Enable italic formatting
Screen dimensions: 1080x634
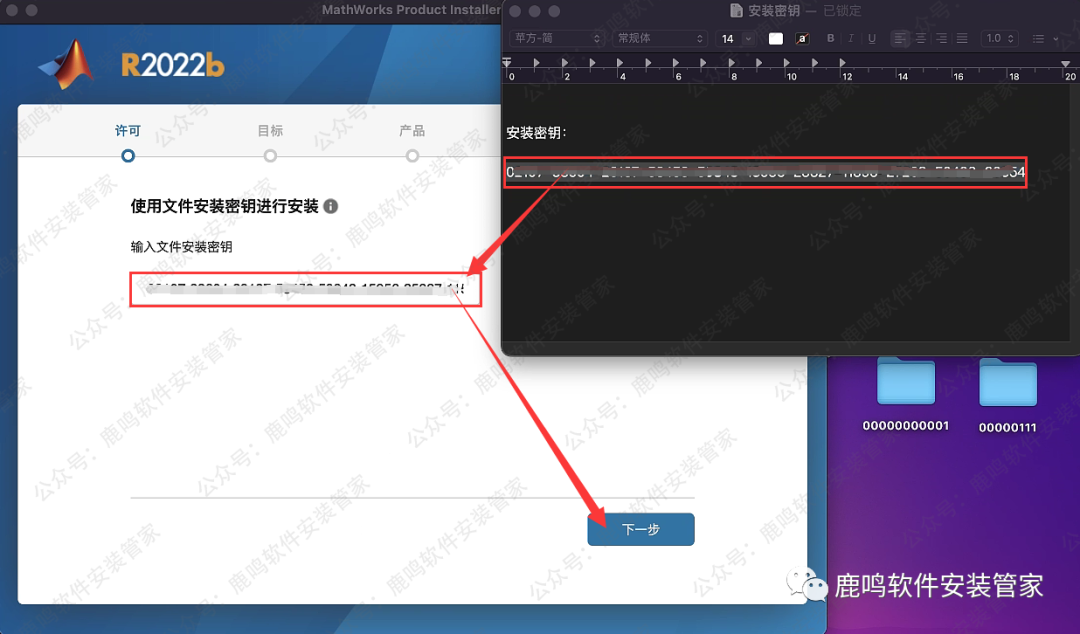[850, 38]
